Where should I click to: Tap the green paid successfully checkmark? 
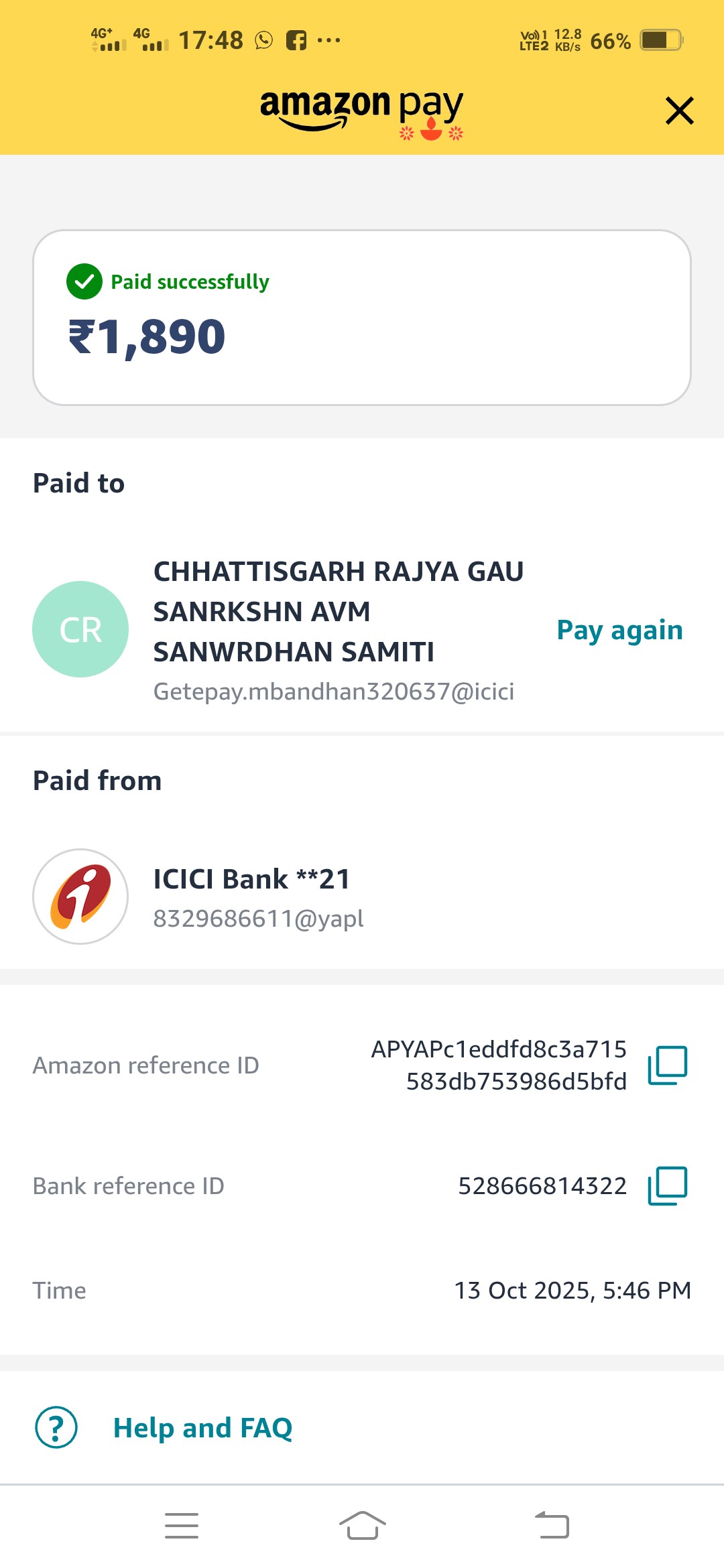84,281
